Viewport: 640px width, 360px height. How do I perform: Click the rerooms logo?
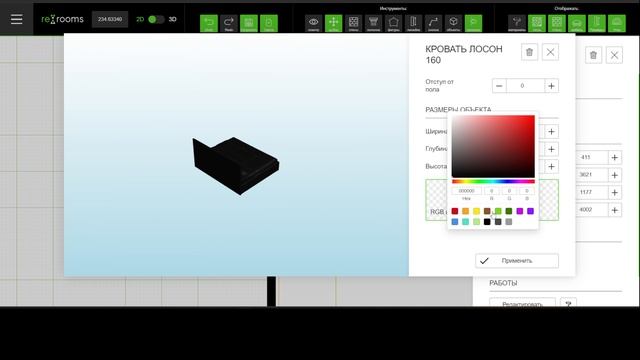pos(62,19)
